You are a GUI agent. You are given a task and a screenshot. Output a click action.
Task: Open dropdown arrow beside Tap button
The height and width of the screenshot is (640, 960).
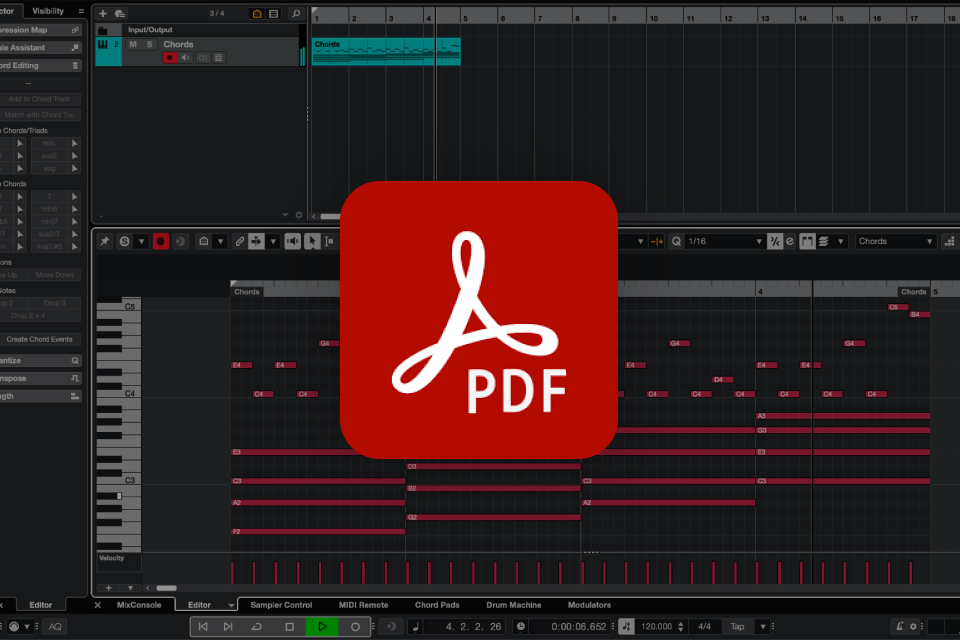[x=763, y=627]
